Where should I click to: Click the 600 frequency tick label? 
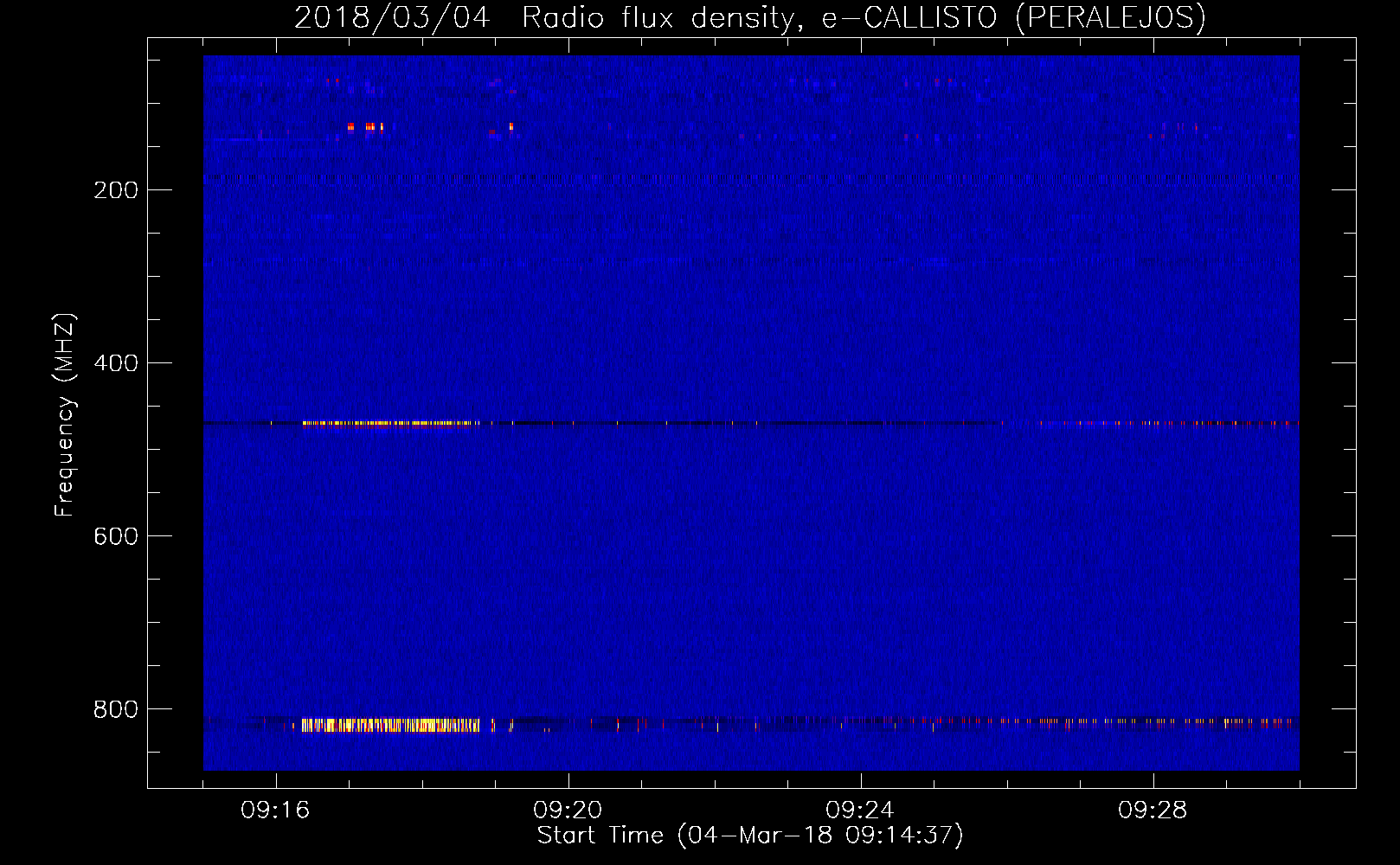click(x=116, y=536)
